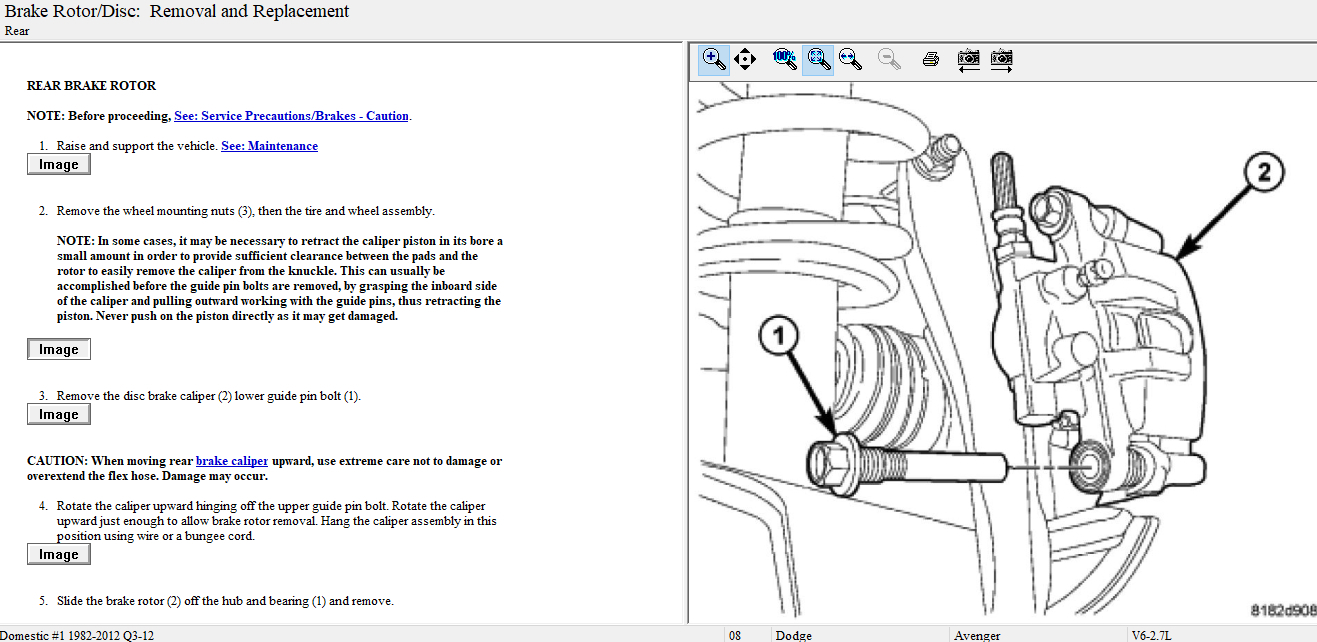Set image zoom to 100%
This screenshot has height=642, width=1317.
click(785, 59)
